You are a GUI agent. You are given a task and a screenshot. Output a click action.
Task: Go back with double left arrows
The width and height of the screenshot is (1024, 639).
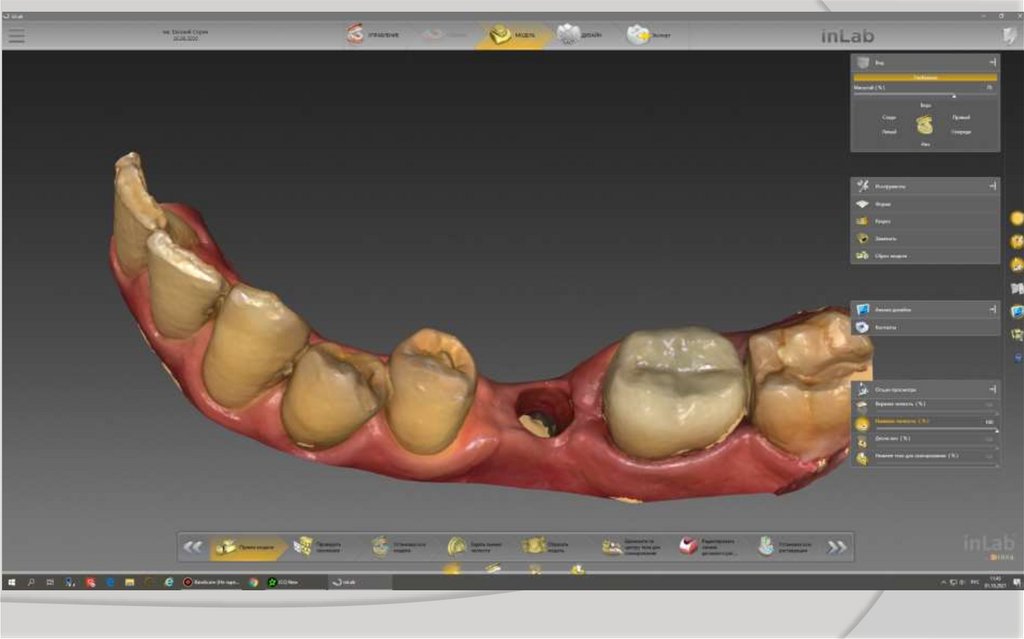tap(193, 547)
